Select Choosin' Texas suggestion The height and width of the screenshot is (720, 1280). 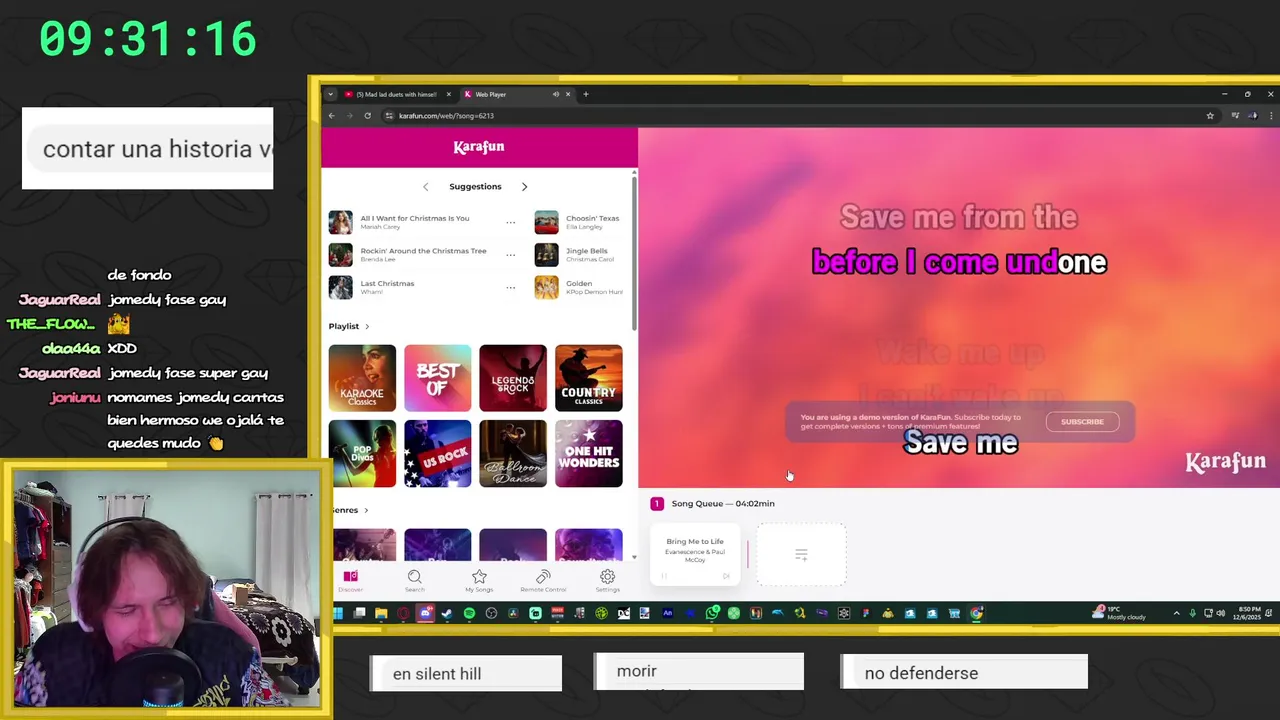click(580, 222)
